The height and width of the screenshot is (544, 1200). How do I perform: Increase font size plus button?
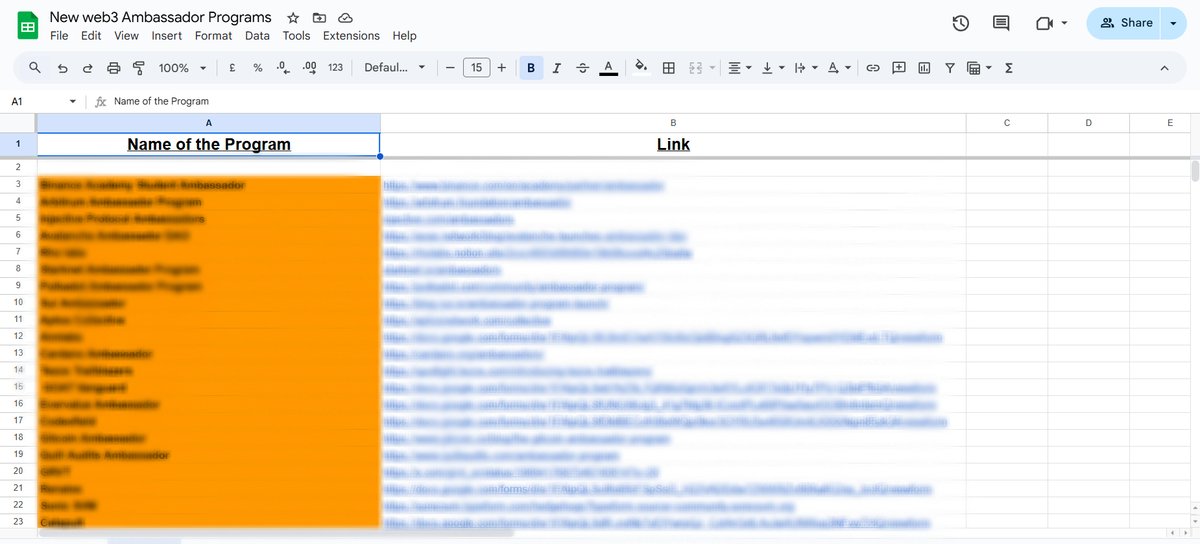tap(501, 68)
